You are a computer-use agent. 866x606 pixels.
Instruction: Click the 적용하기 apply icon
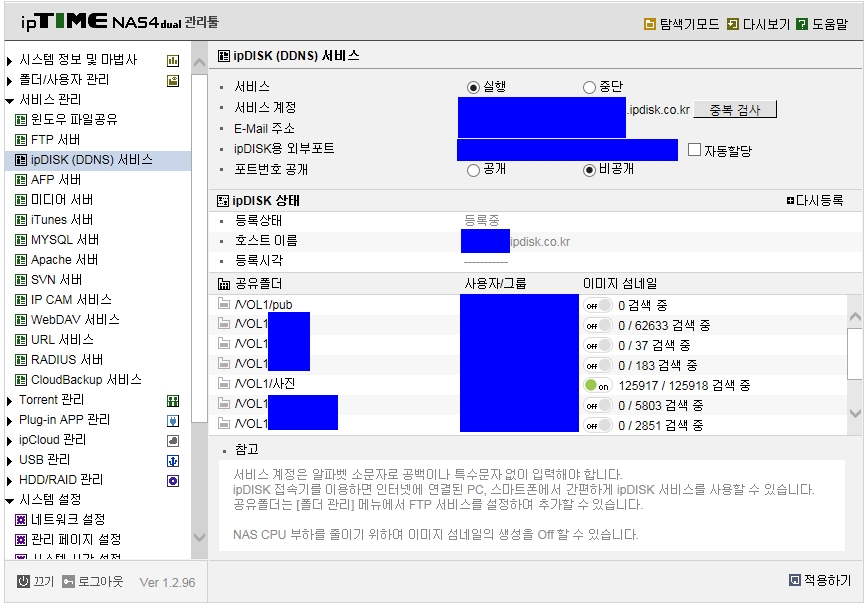pyautogui.click(x=794, y=579)
